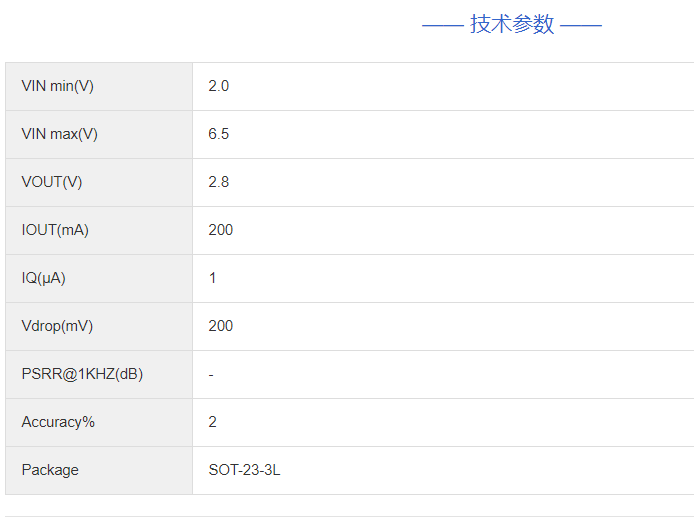Viewport: 694px width, 517px height.
Task: Click the 2.0 value for VIN min
Action: pos(219,86)
